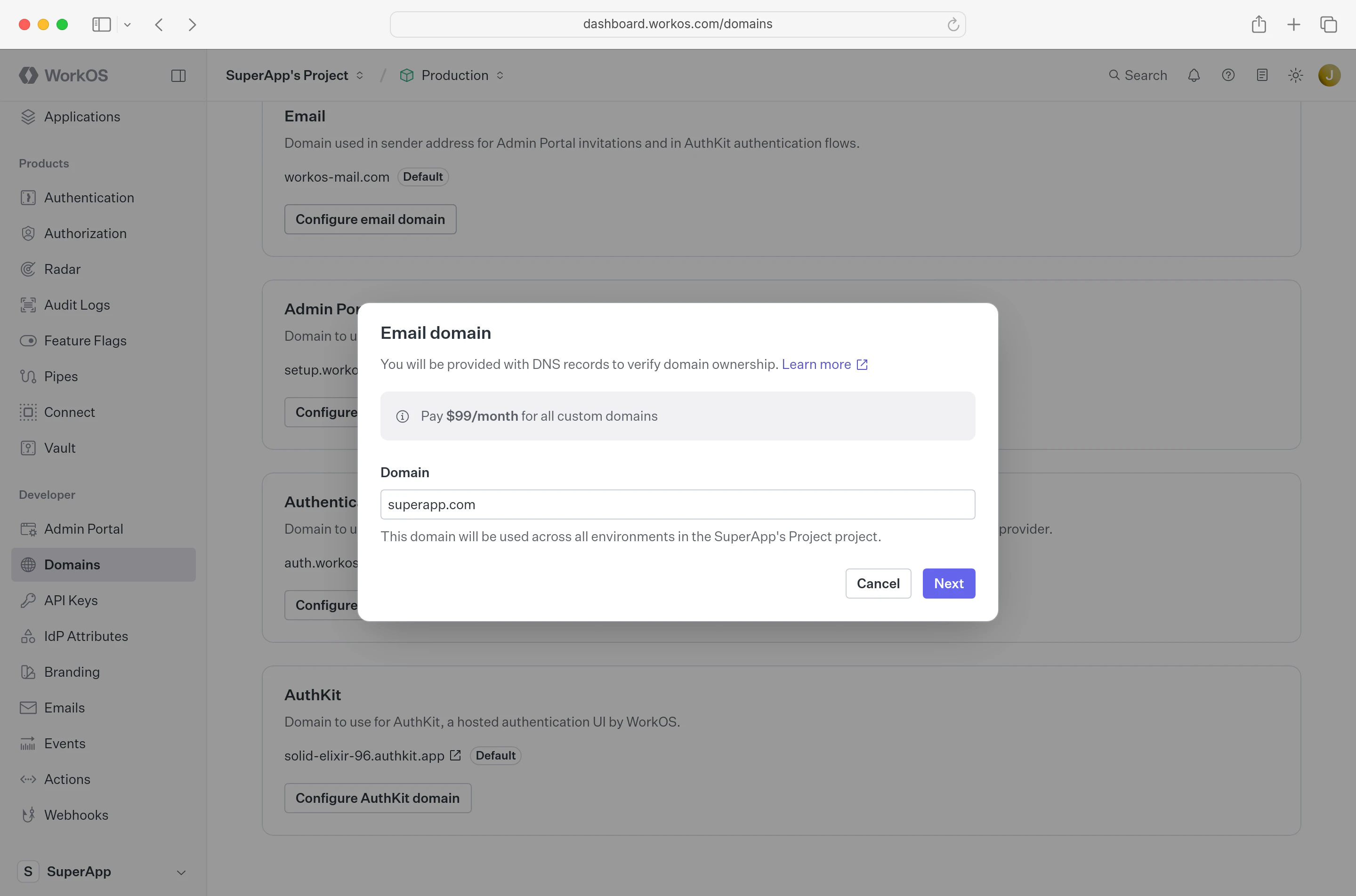Show Safari tab overview
The height and width of the screenshot is (896, 1356).
click(x=1329, y=24)
